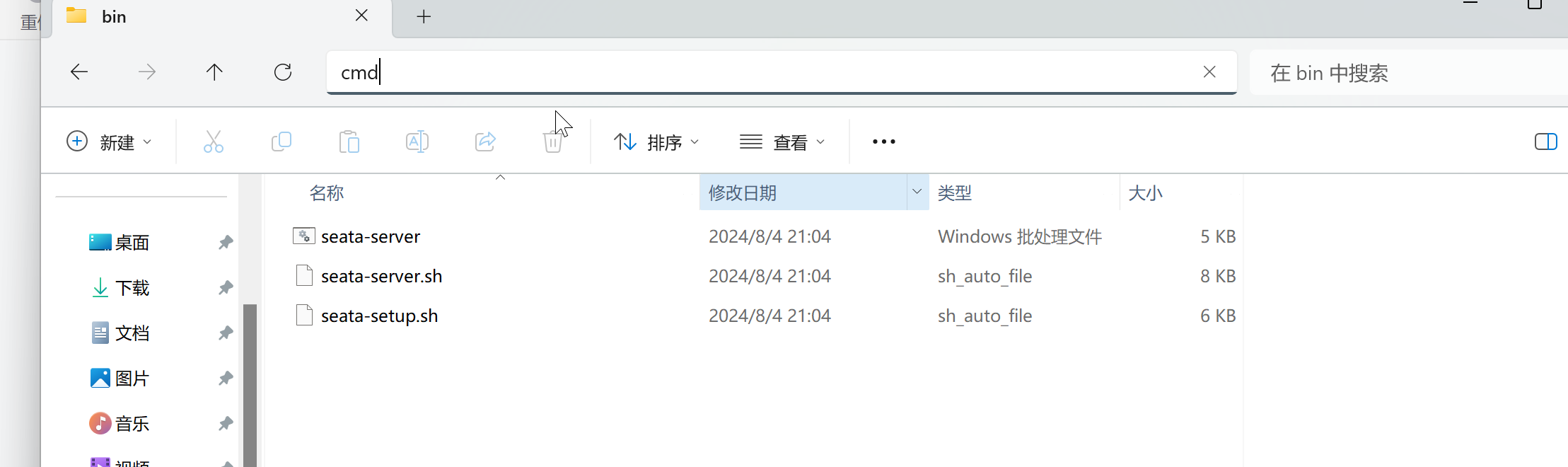
Task: Open Downloads in the sidebar
Action: click(120, 288)
